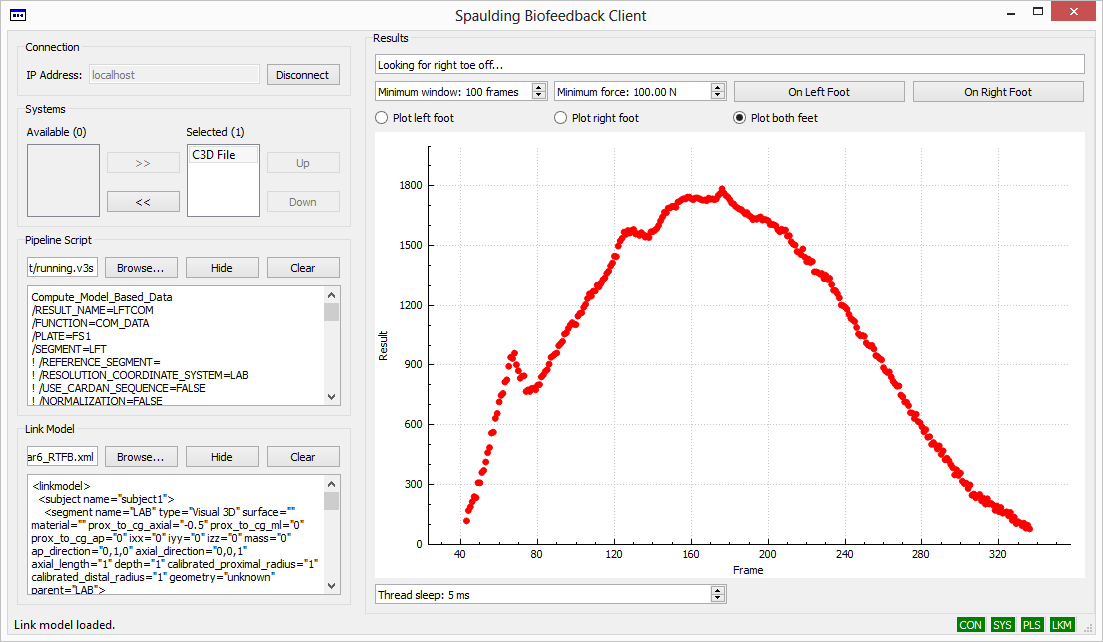The image size is (1103, 642).
Task: Select Plot left foot option
Action: tap(415, 117)
